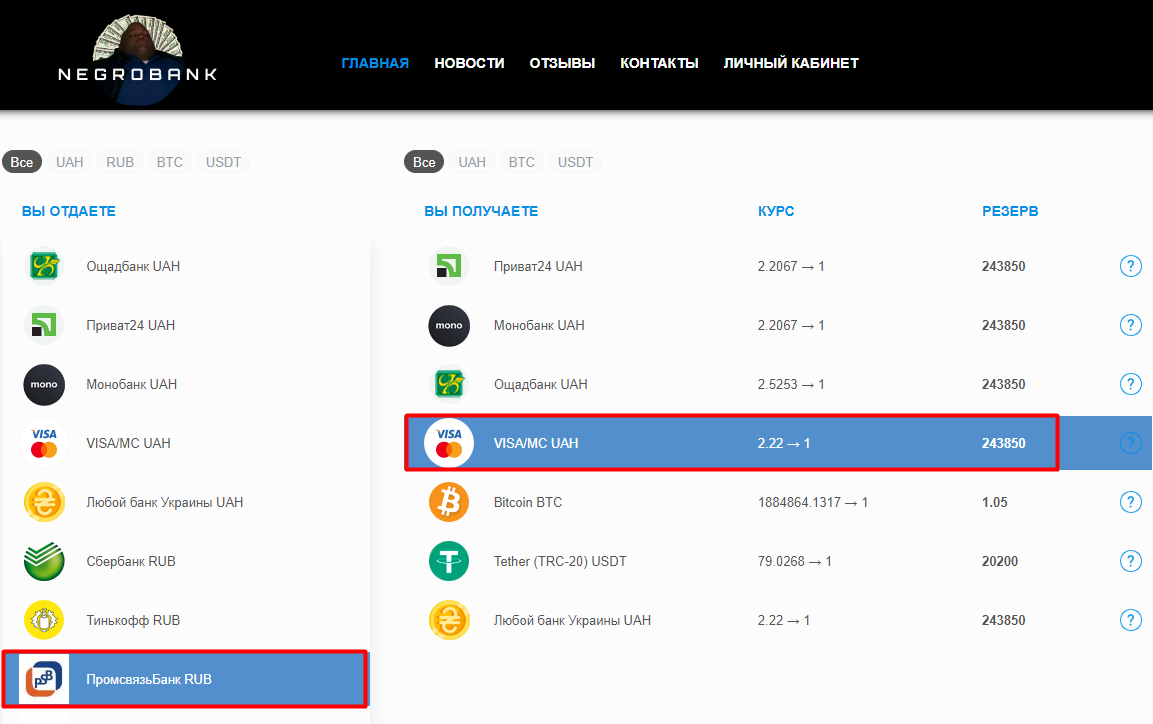The width and height of the screenshot is (1153, 724).
Task: Open the help icon for the Любой банк Украины receive row
Action: 1130,620
